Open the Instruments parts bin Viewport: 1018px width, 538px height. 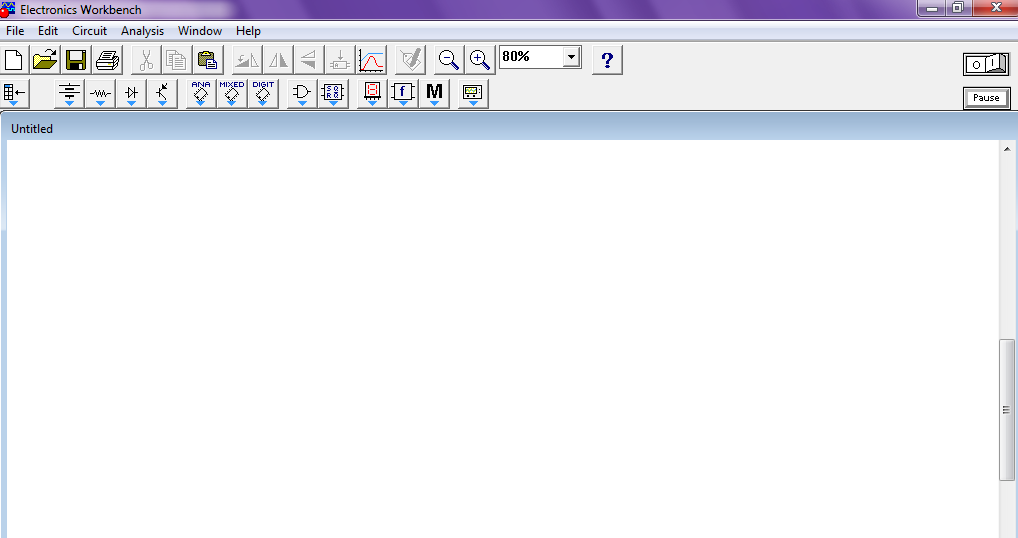click(473, 94)
